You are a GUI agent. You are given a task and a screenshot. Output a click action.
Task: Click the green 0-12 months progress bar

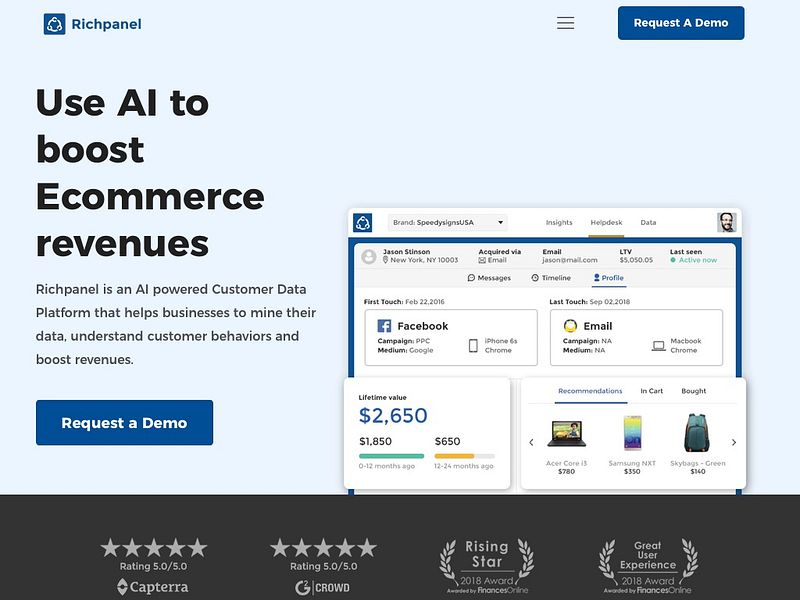(x=391, y=456)
